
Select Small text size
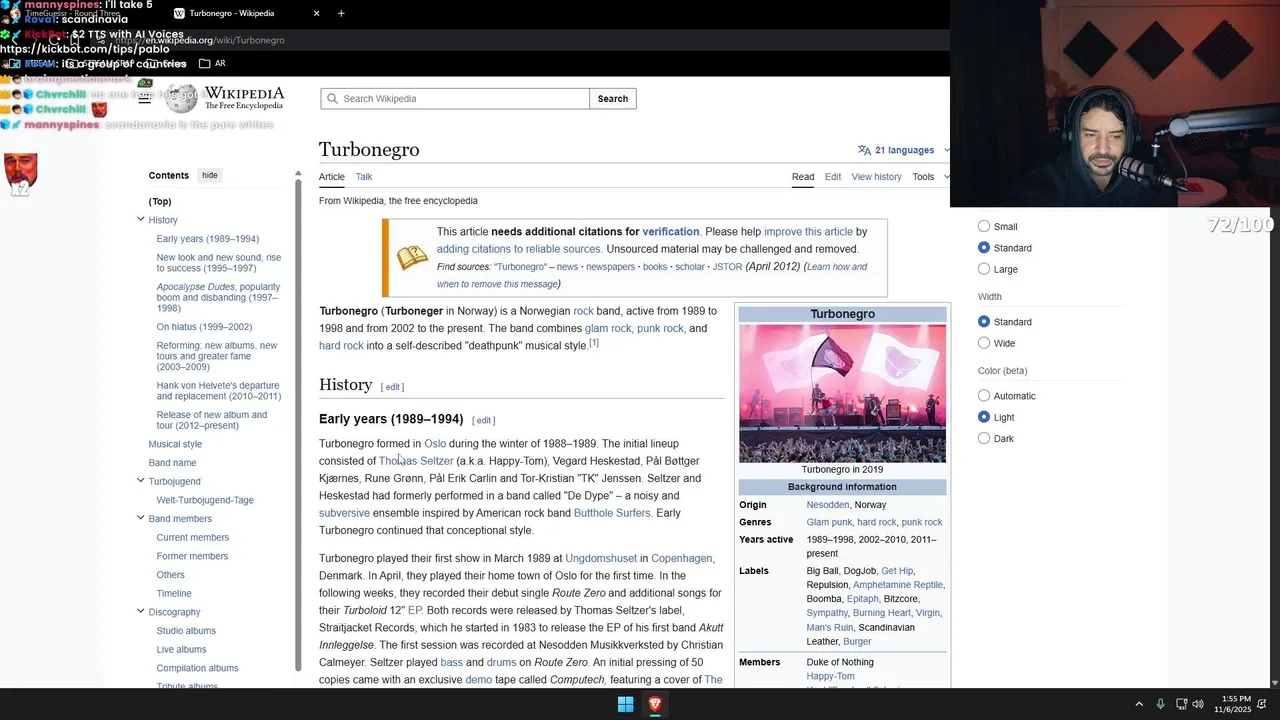(x=984, y=226)
